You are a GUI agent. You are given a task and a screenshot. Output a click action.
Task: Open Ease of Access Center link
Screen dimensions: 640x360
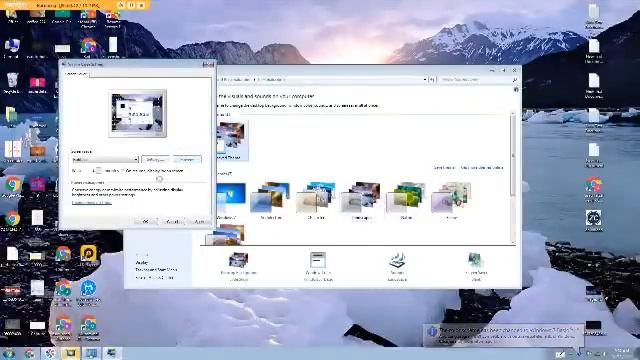pos(155,278)
